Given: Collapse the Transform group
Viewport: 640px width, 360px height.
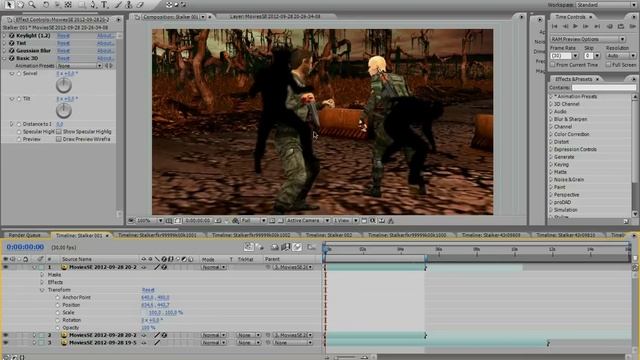Looking at the screenshot, I should (42, 290).
